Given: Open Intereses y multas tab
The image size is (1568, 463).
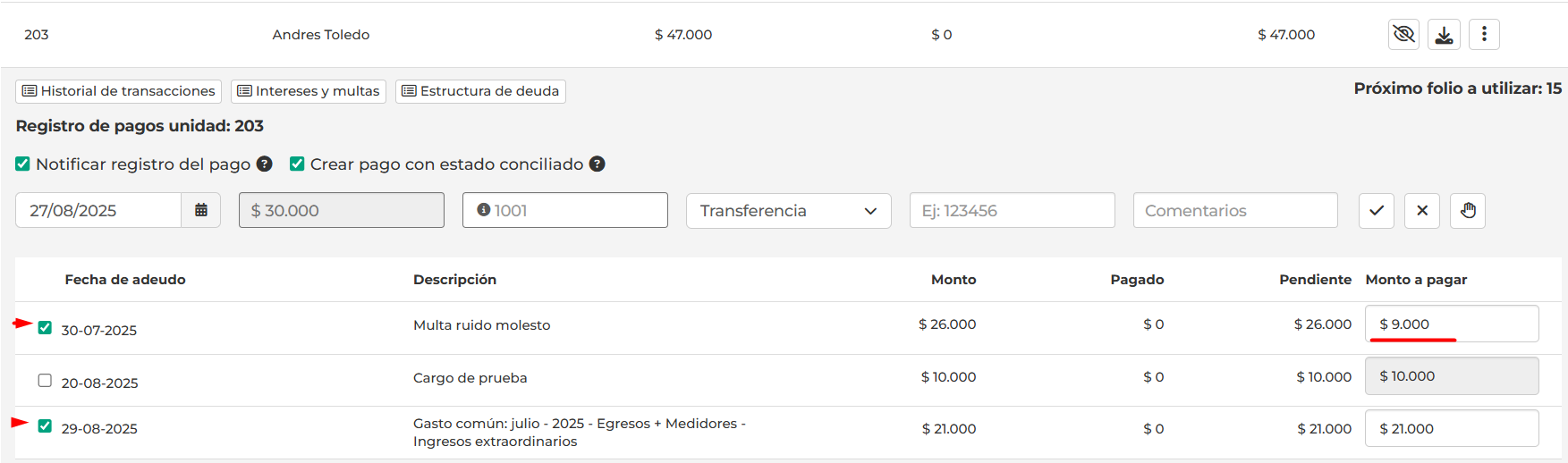Looking at the screenshot, I should [309, 91].
